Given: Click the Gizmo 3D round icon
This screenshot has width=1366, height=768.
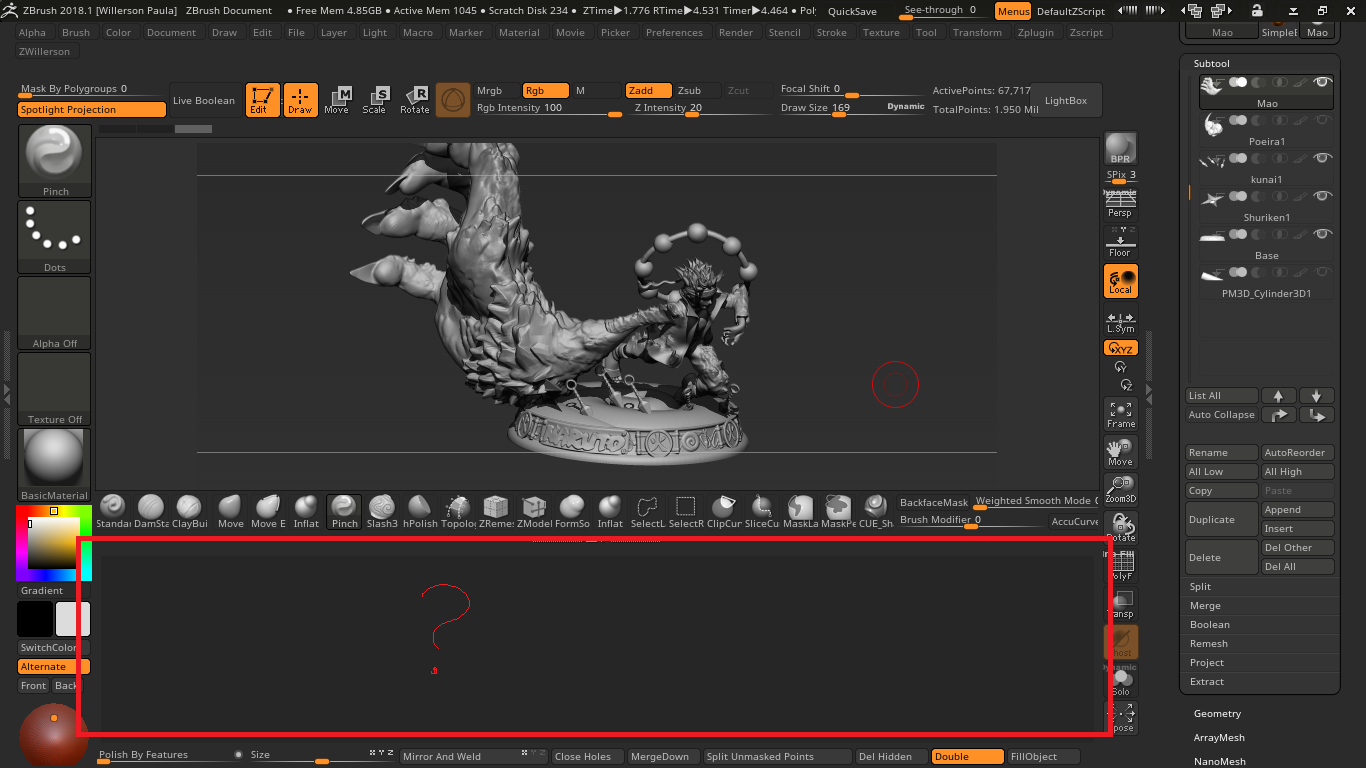Looking at the screenshot, I should pos(453,100).
